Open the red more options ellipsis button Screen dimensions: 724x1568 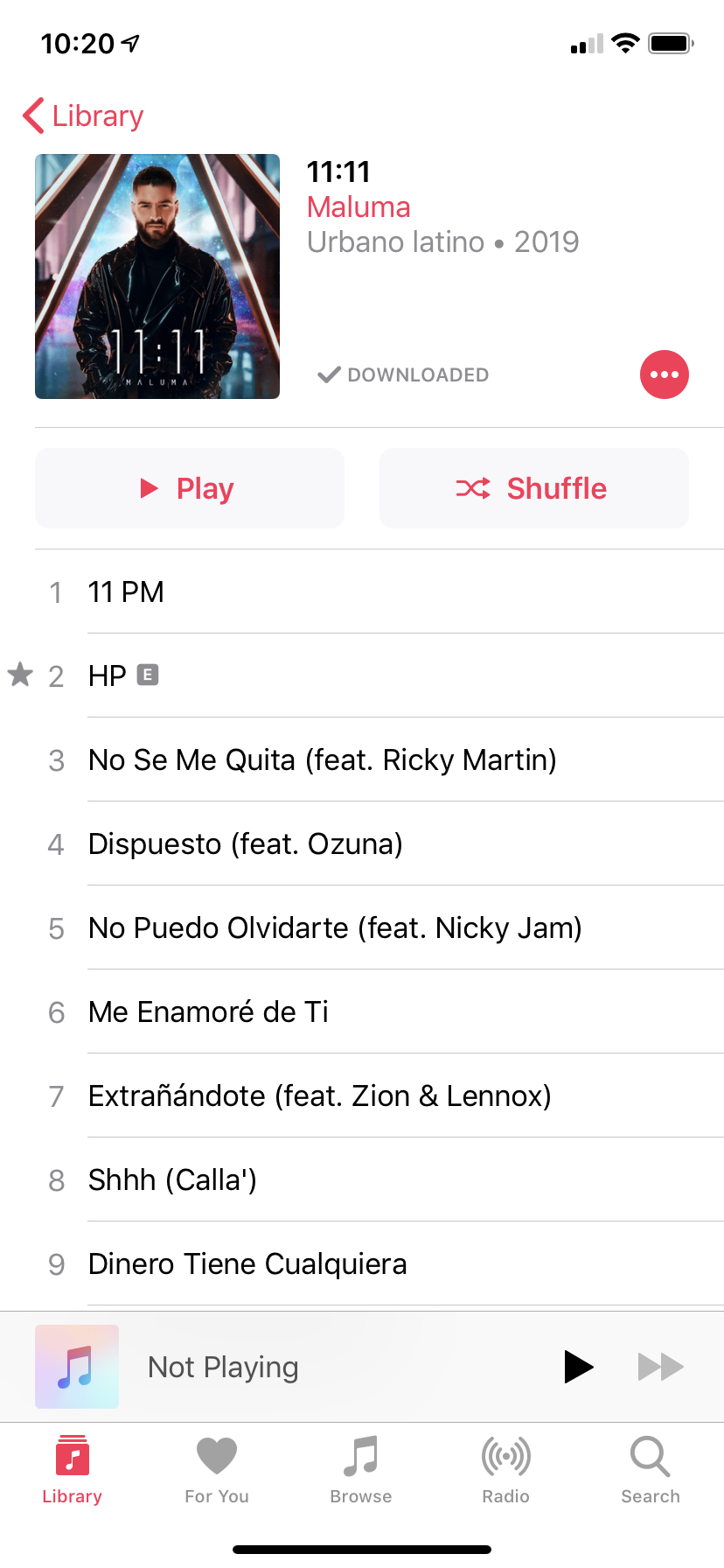pos(665,374)
